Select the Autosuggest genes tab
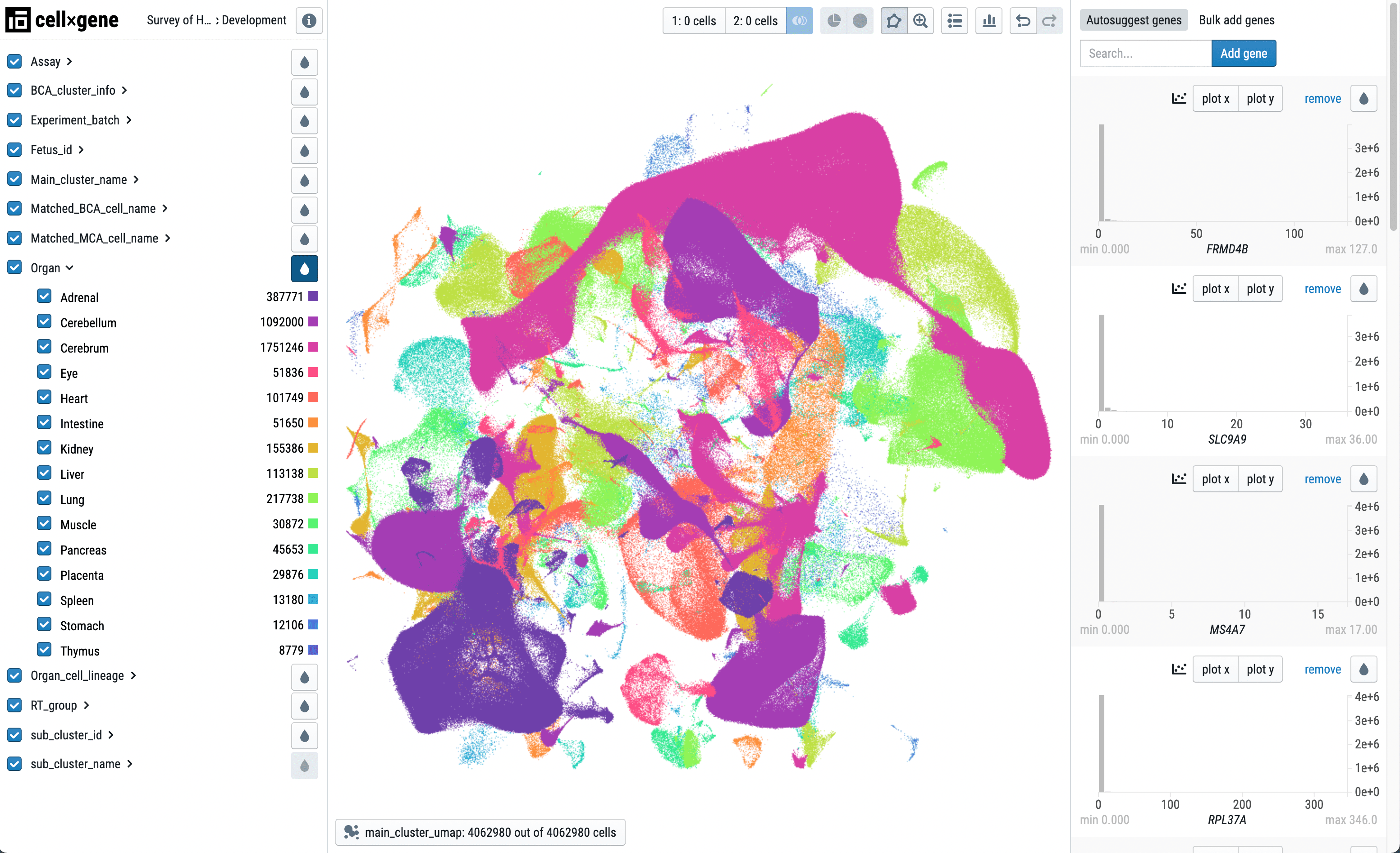Viewport: 1400px width, 853px height. point(1133,19)
